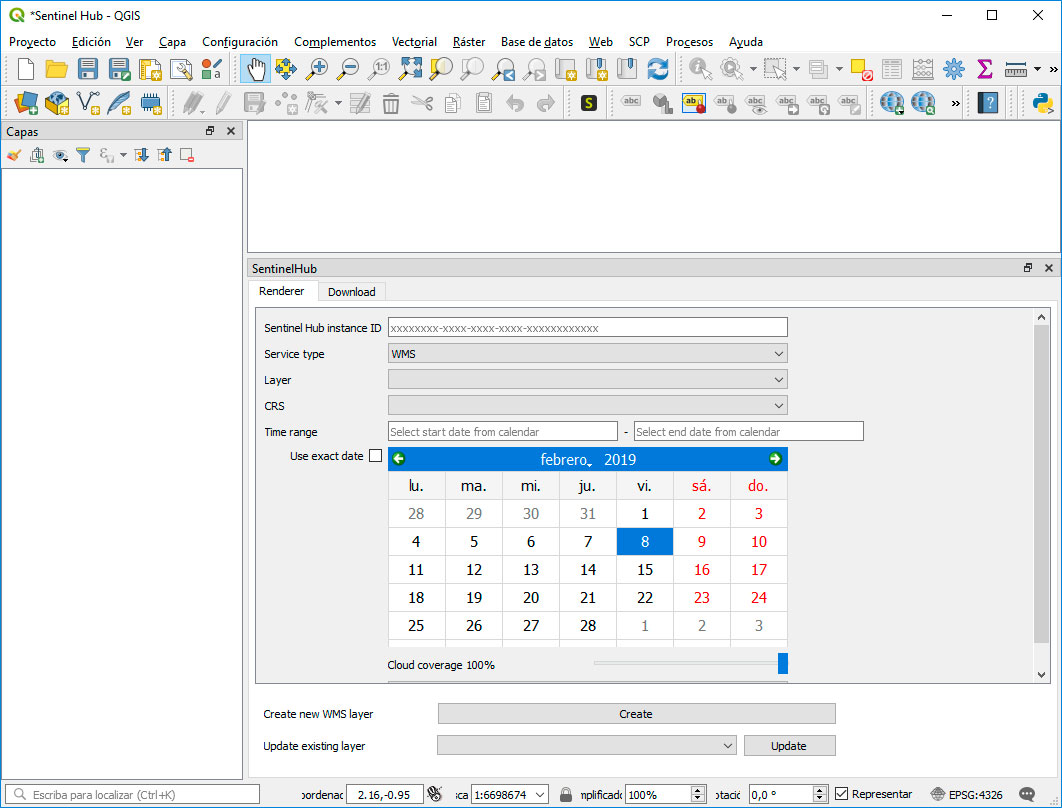Save project with the floppy disk icon

[88, 69]
